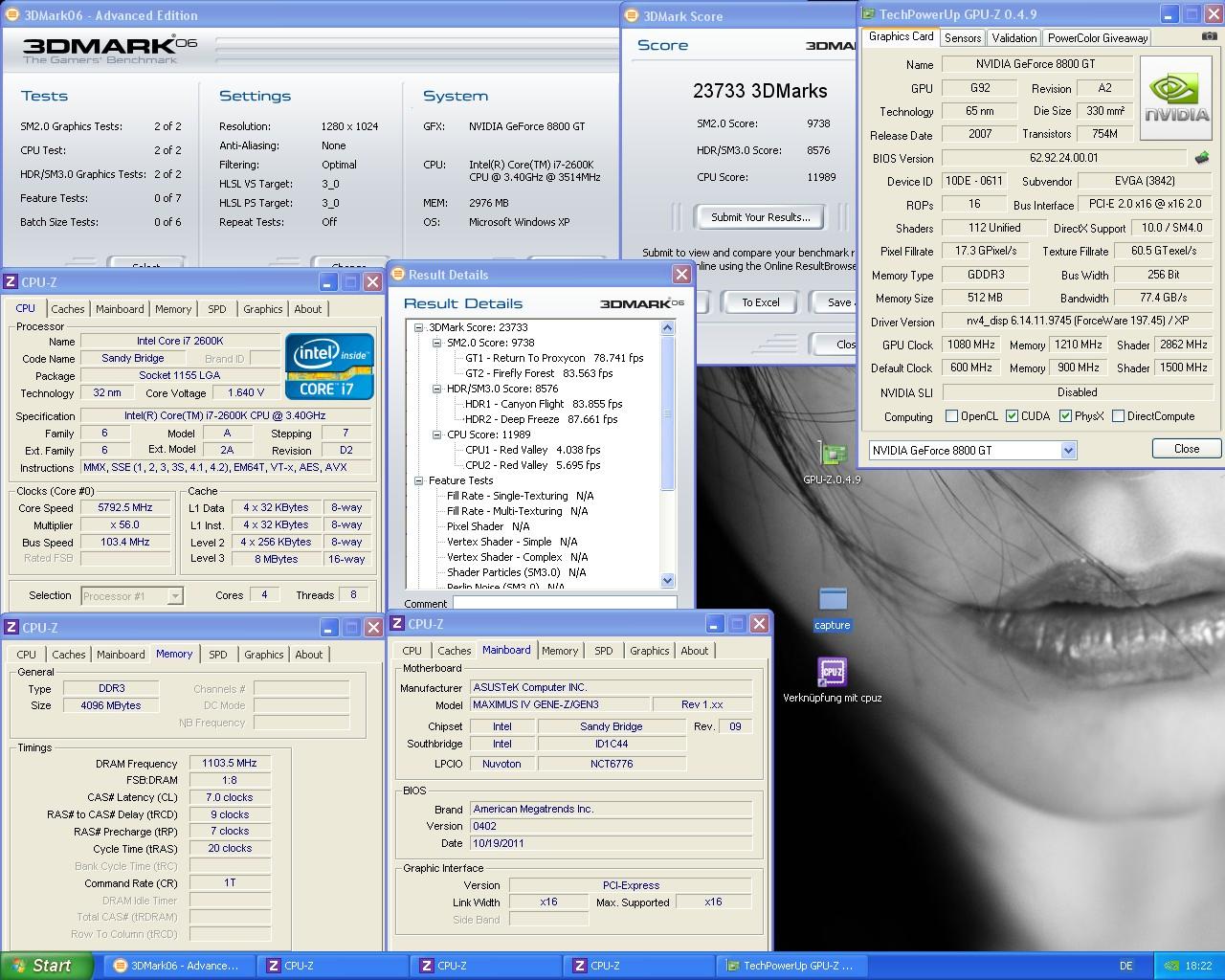Viewport: 1225px width, 980px height.
Task: Click the BIOS save icon in GPU-Z
Action: 1202,158
